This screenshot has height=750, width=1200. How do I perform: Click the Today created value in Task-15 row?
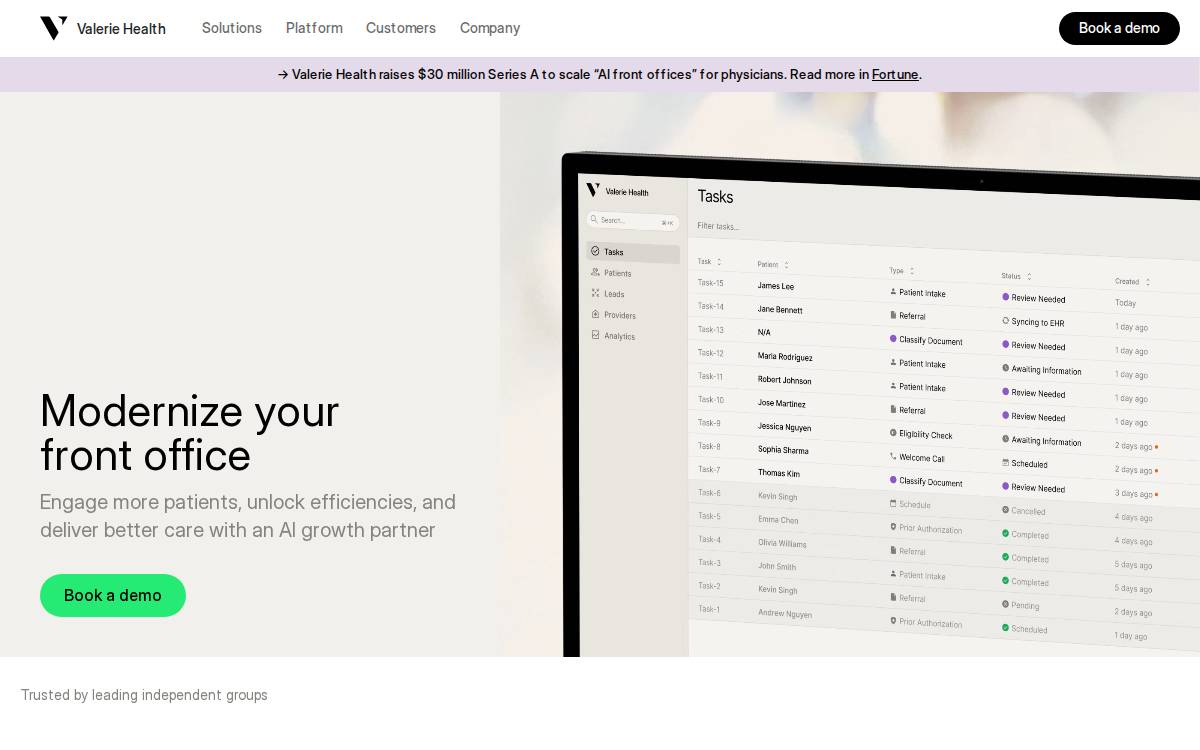click(1126, 303)
